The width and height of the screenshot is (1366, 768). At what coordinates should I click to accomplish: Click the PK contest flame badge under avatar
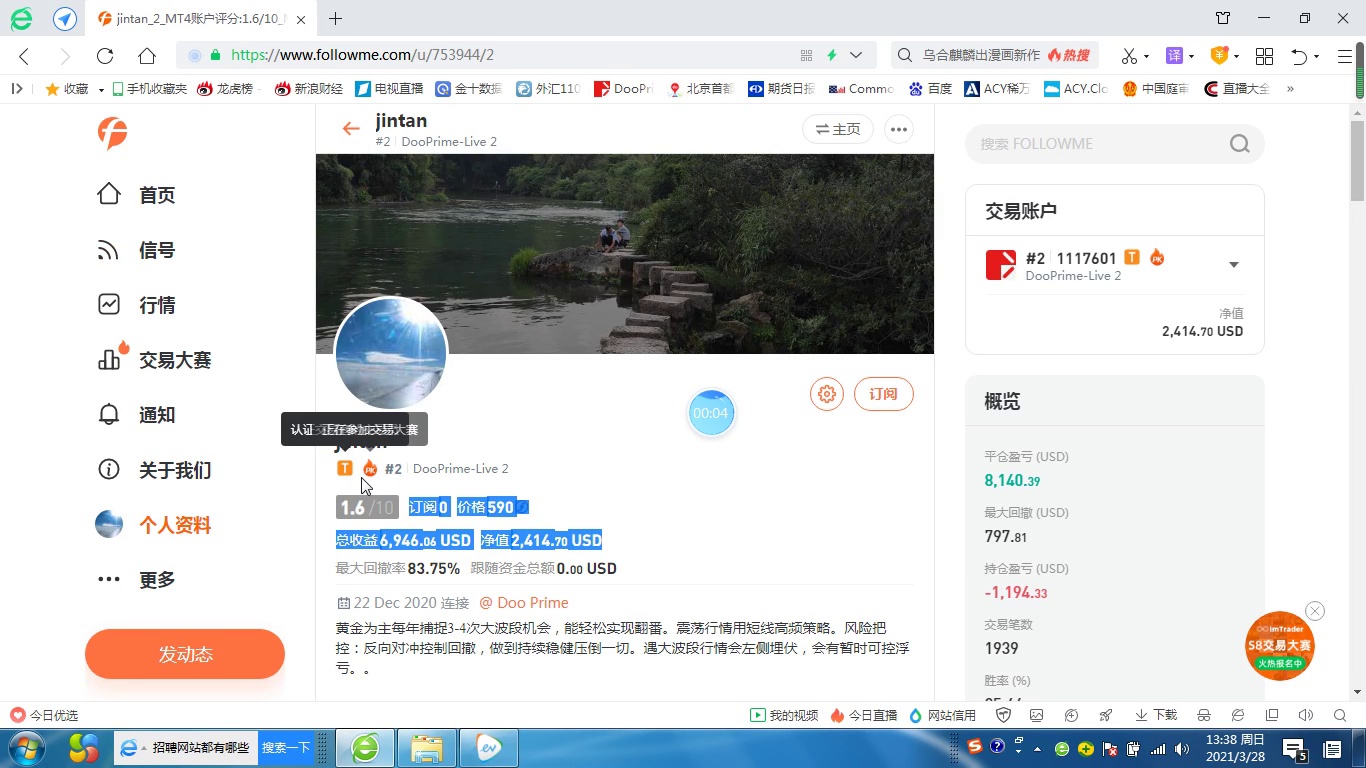370,468
